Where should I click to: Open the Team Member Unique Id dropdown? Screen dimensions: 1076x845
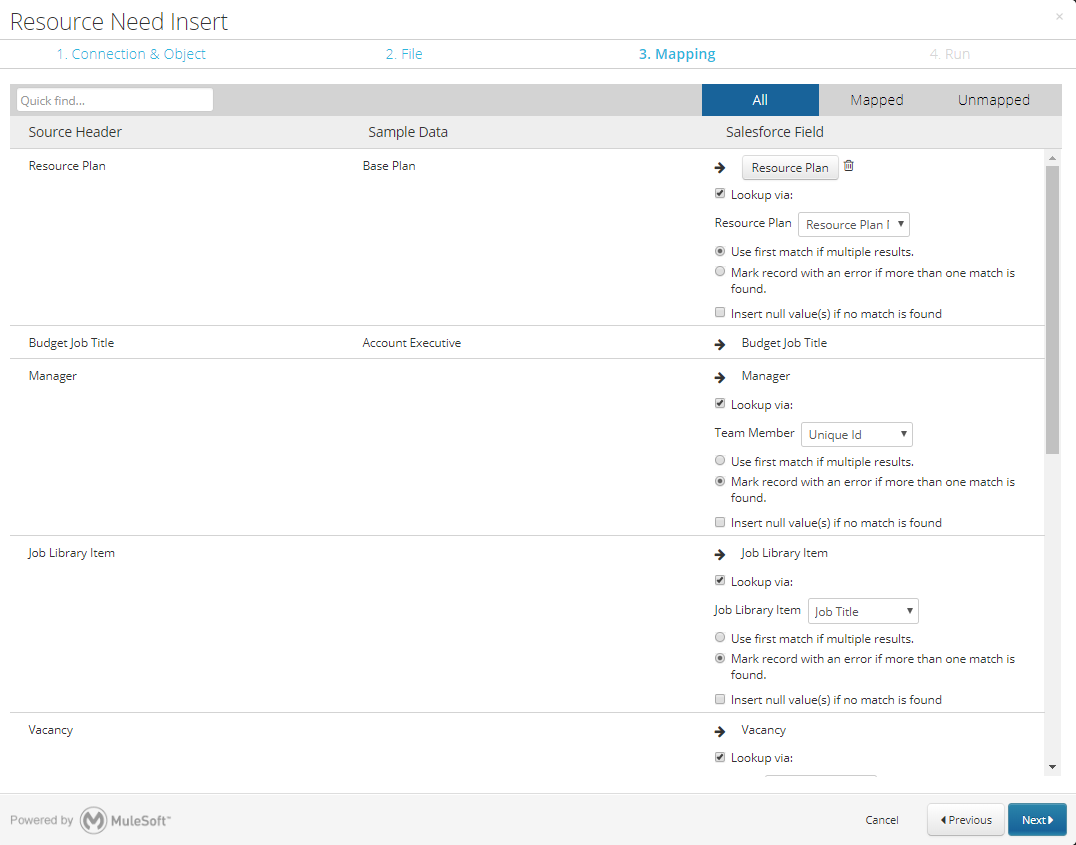(857, 434)
